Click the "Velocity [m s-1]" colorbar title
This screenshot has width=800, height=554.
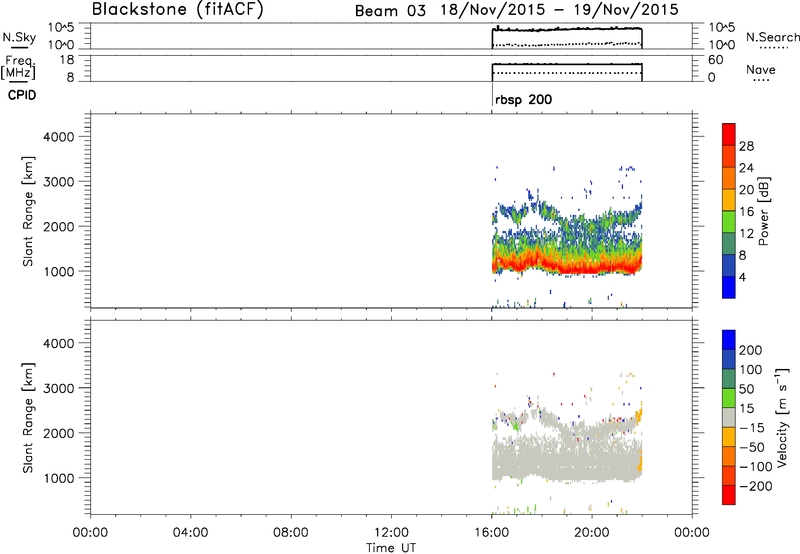(782, 418)
